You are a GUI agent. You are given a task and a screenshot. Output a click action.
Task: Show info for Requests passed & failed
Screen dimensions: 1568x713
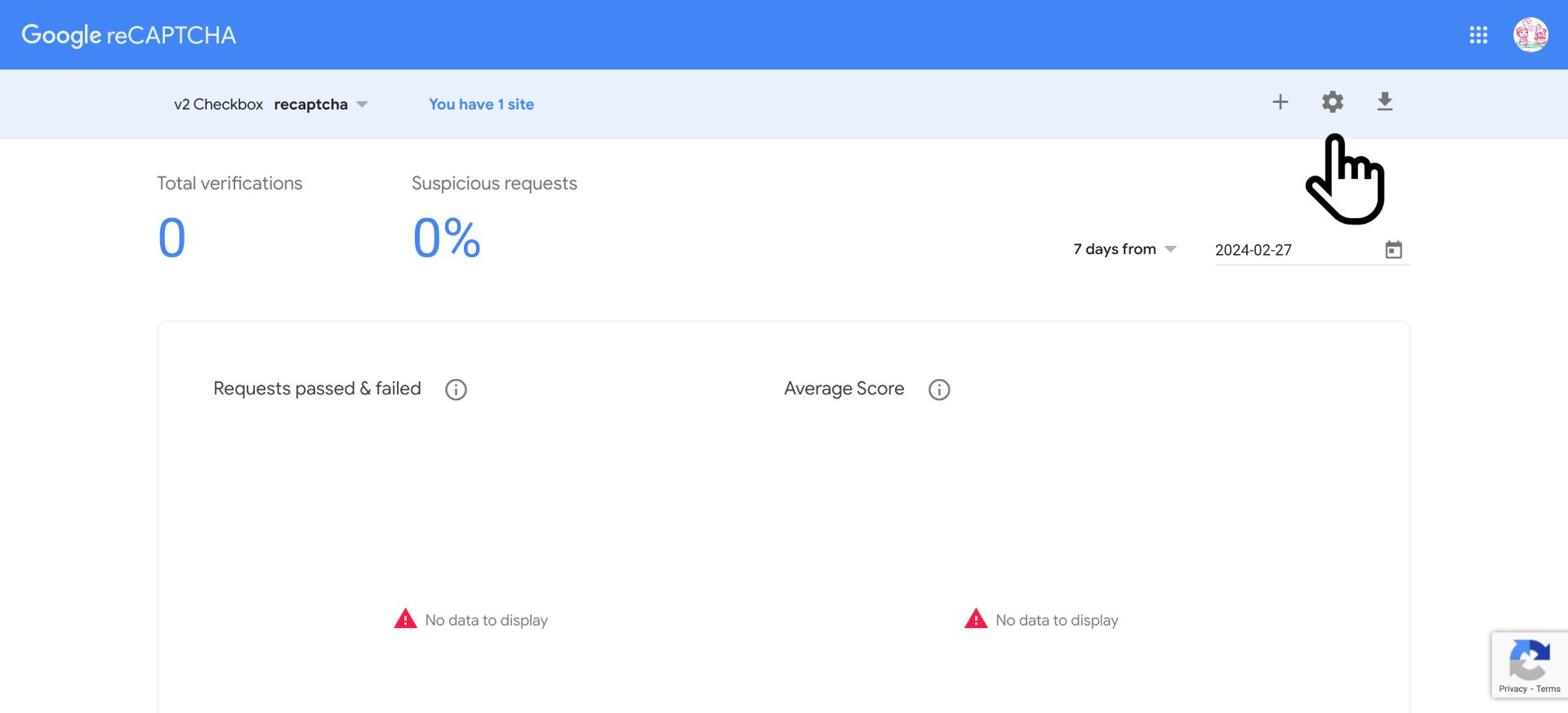[456, 390]
